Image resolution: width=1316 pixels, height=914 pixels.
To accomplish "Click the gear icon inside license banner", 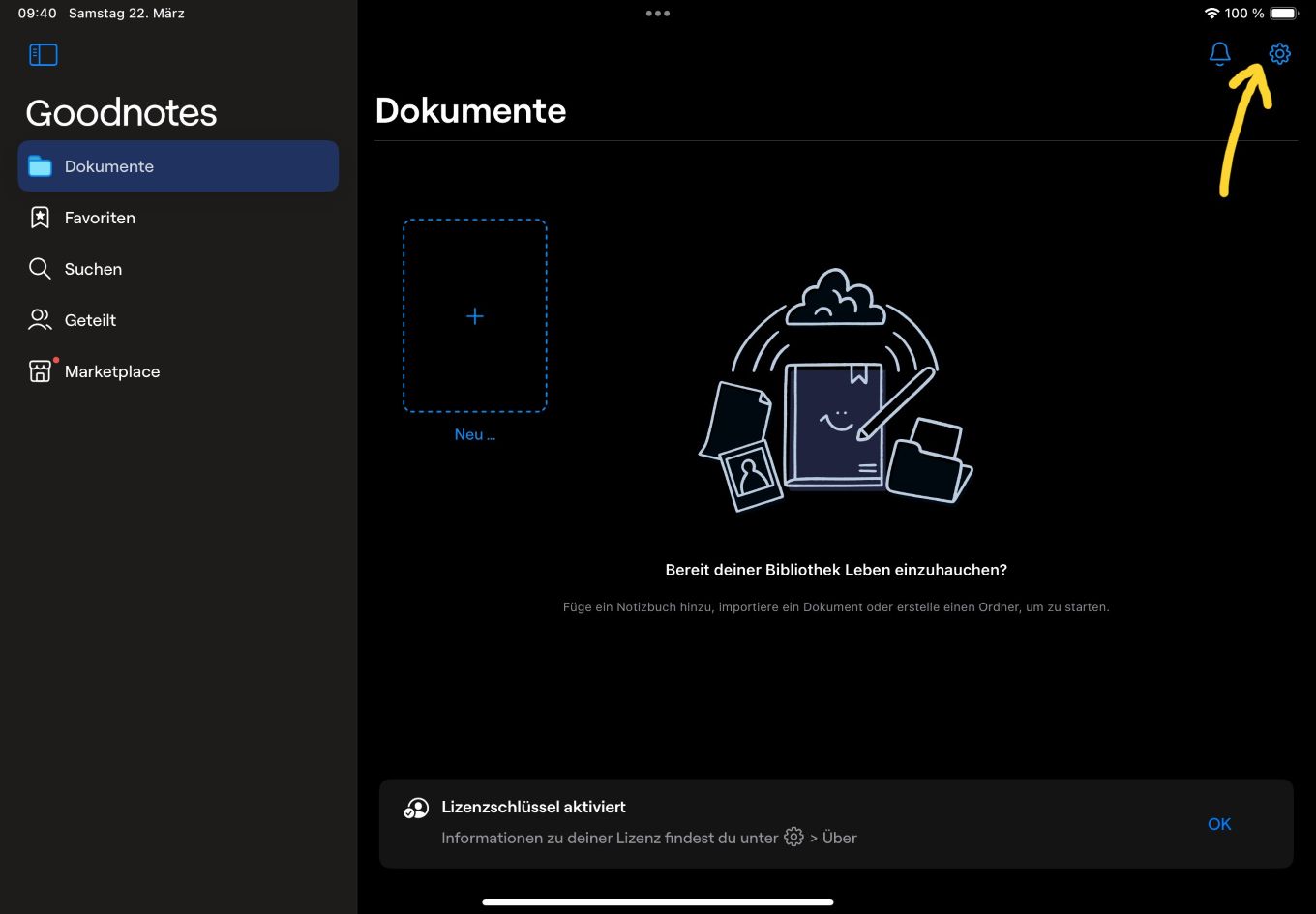I will tap(793, 837).
